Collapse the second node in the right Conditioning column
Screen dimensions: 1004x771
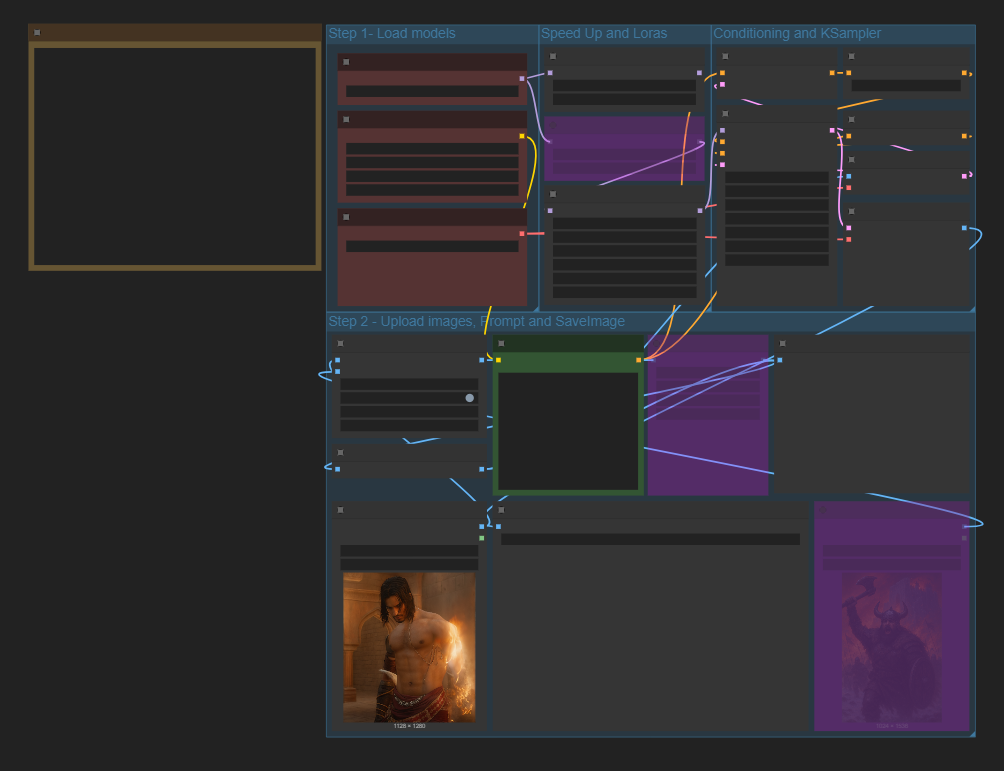click(852, 120)
